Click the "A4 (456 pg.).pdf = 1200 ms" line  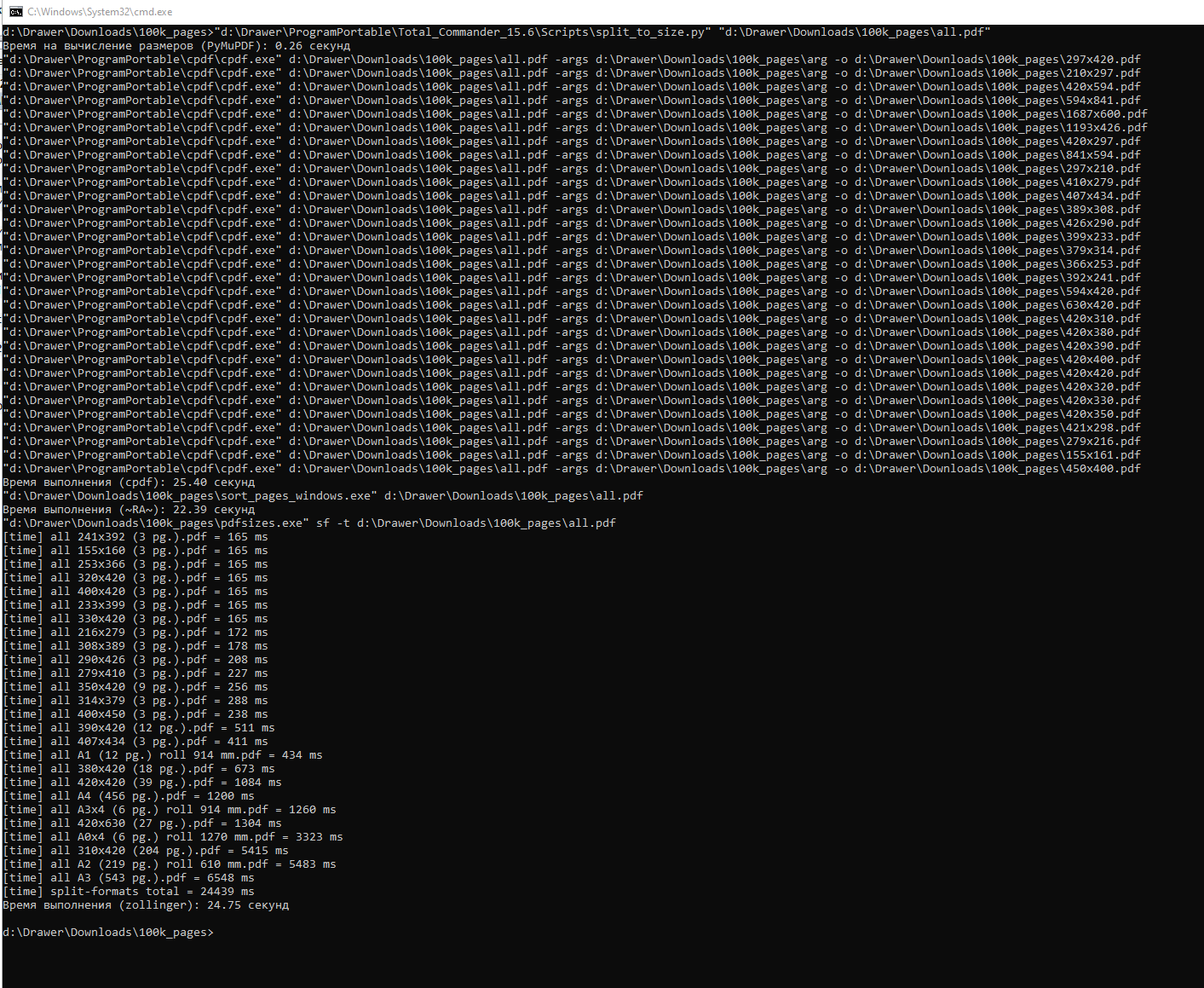(129, 796)
